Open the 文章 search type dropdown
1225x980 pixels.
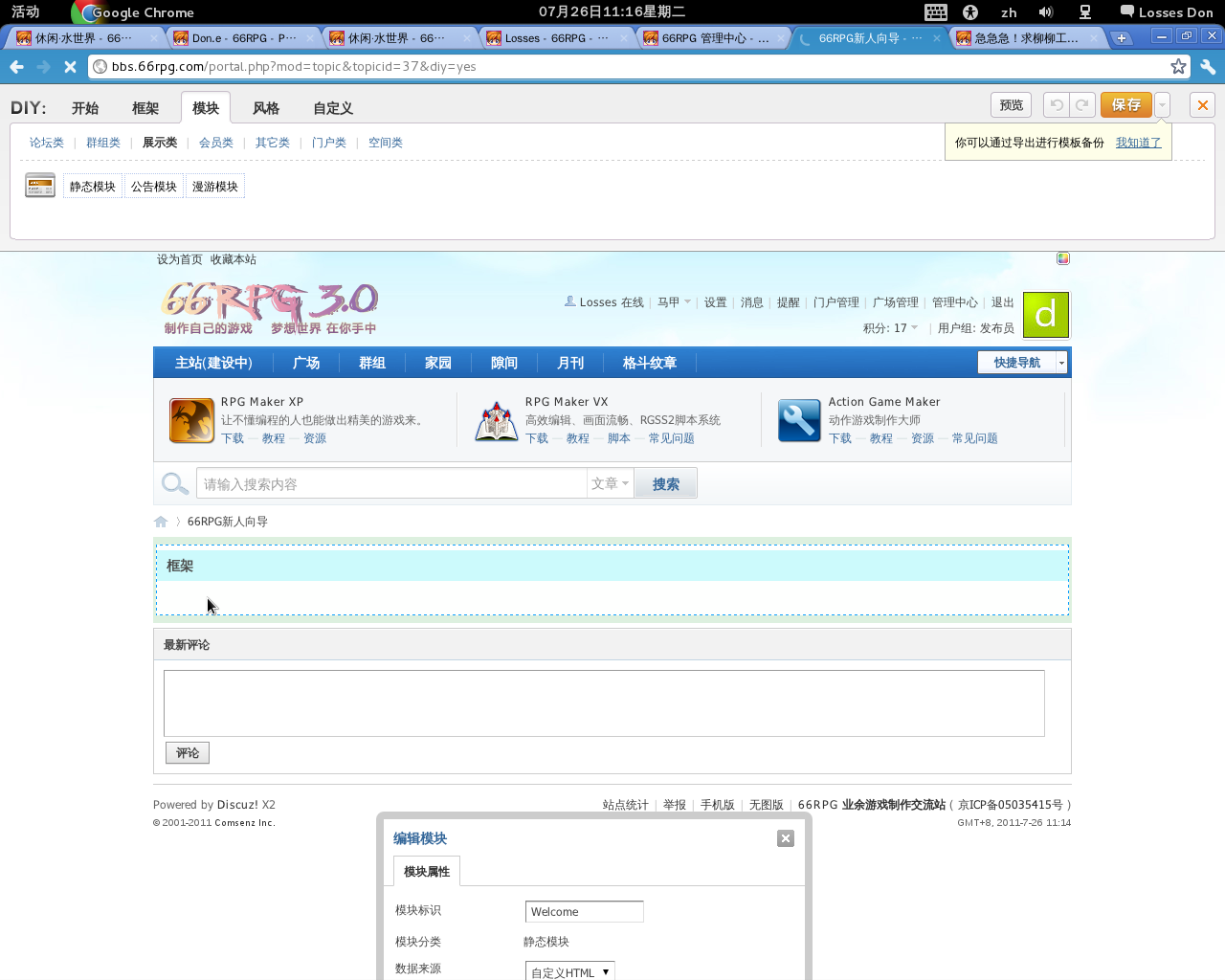pos(610,483)
